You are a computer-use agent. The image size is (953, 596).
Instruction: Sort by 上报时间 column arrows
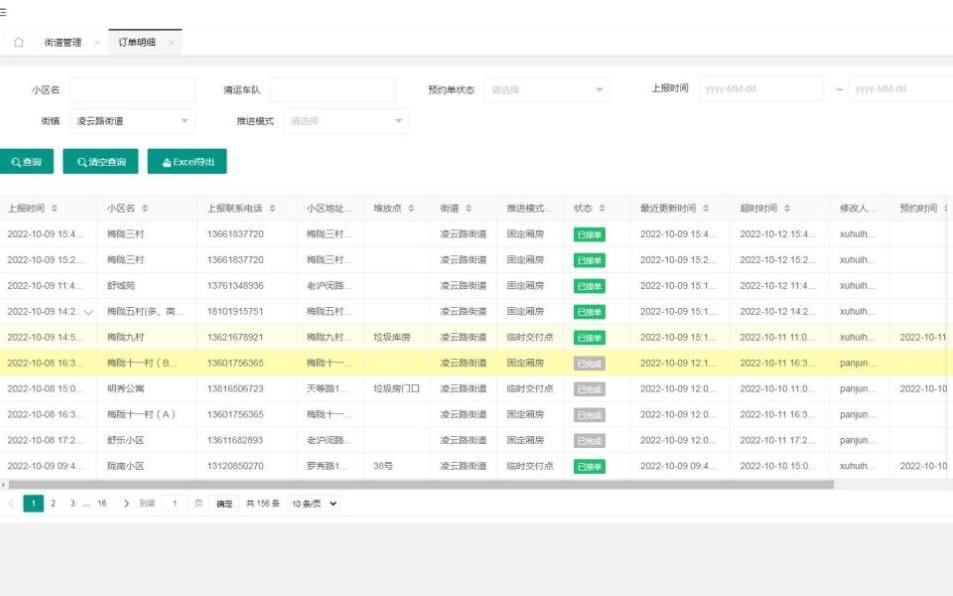click(54, 208)
